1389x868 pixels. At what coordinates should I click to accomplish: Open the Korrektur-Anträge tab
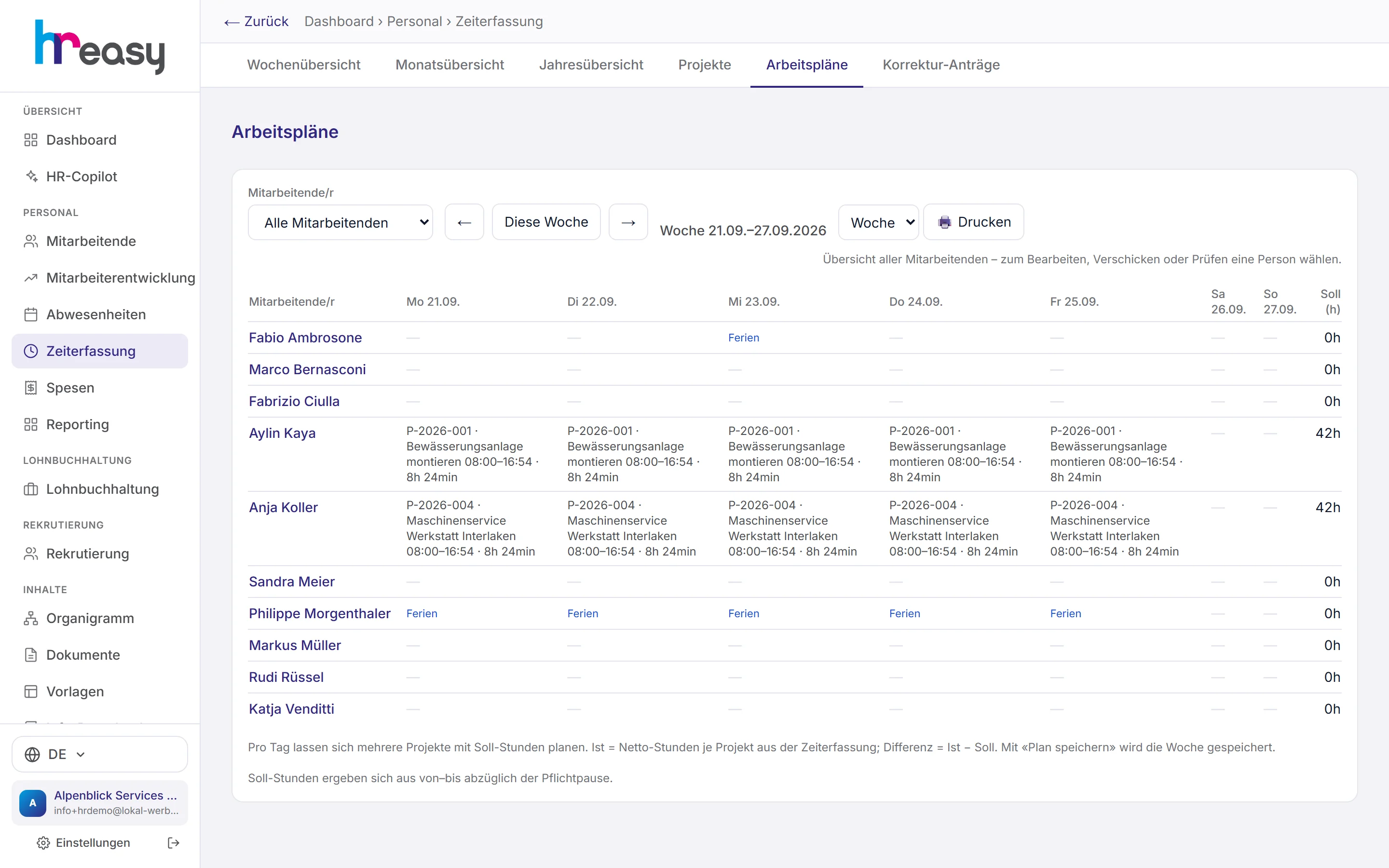[941, 65]
